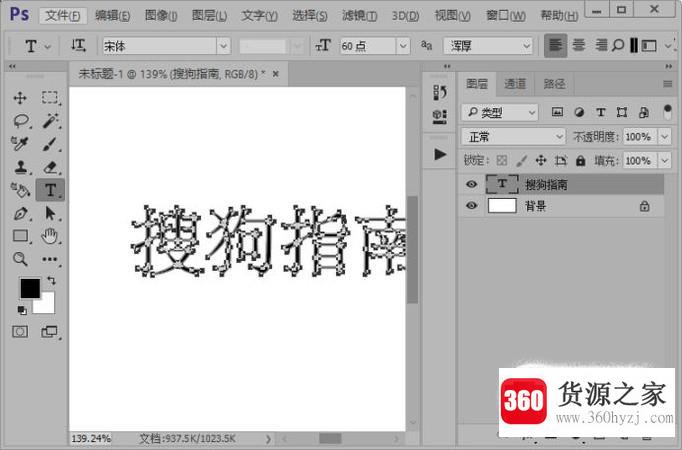Open the type tool preset picker arrow

[x=48, y=46]
